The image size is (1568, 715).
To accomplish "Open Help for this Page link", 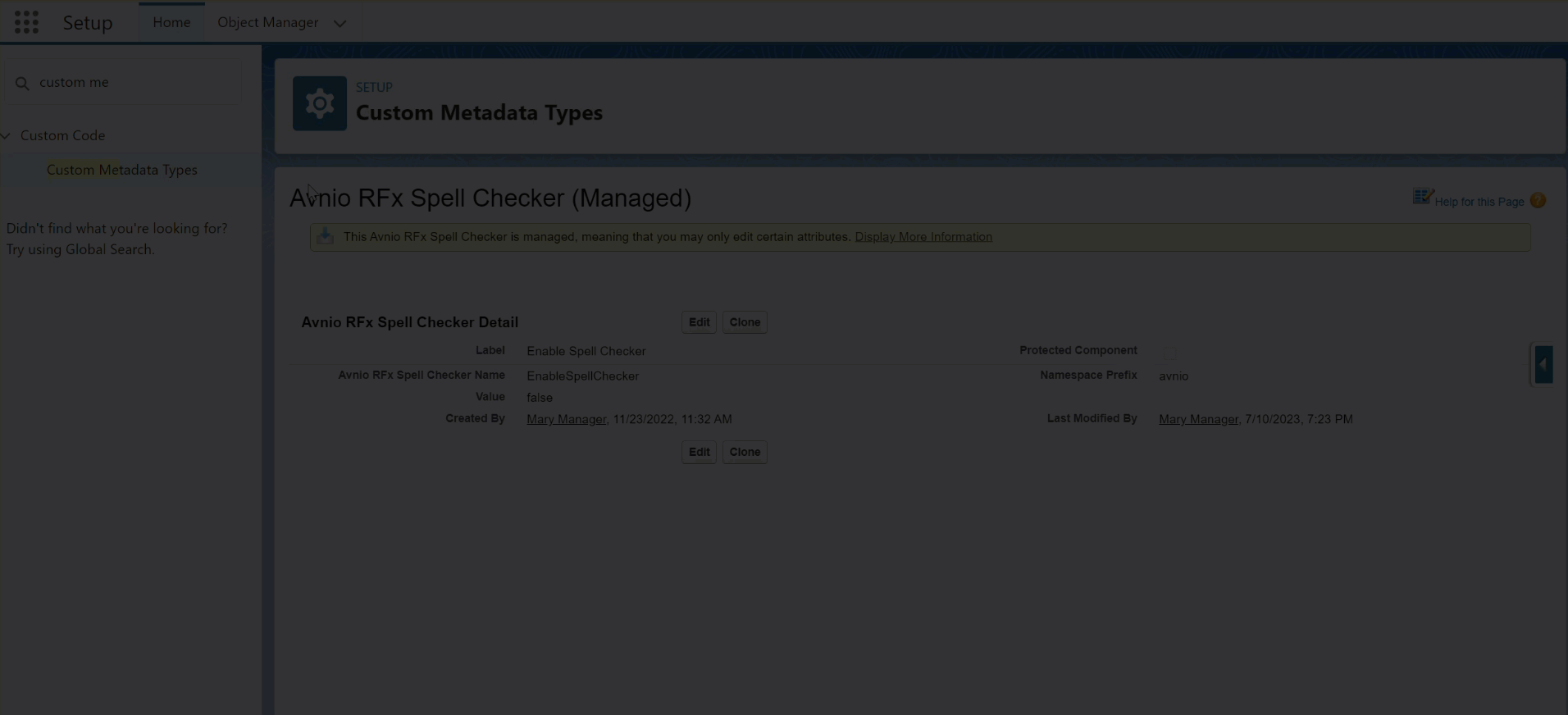I will 1479,202.
